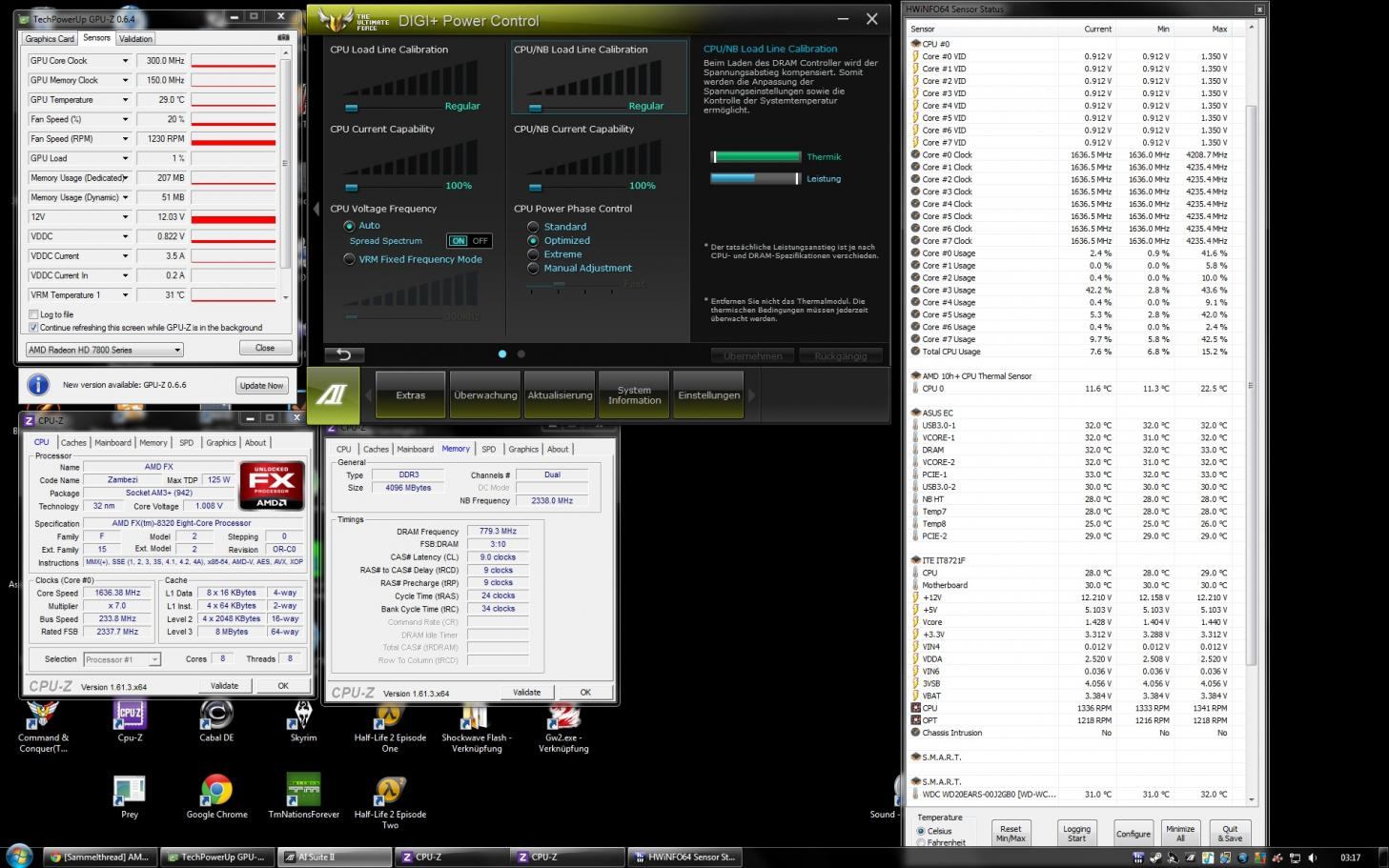1389x868 pixels.
Task: Open GPU Memory Clock sensor dropdown
Action: [125, 80]
